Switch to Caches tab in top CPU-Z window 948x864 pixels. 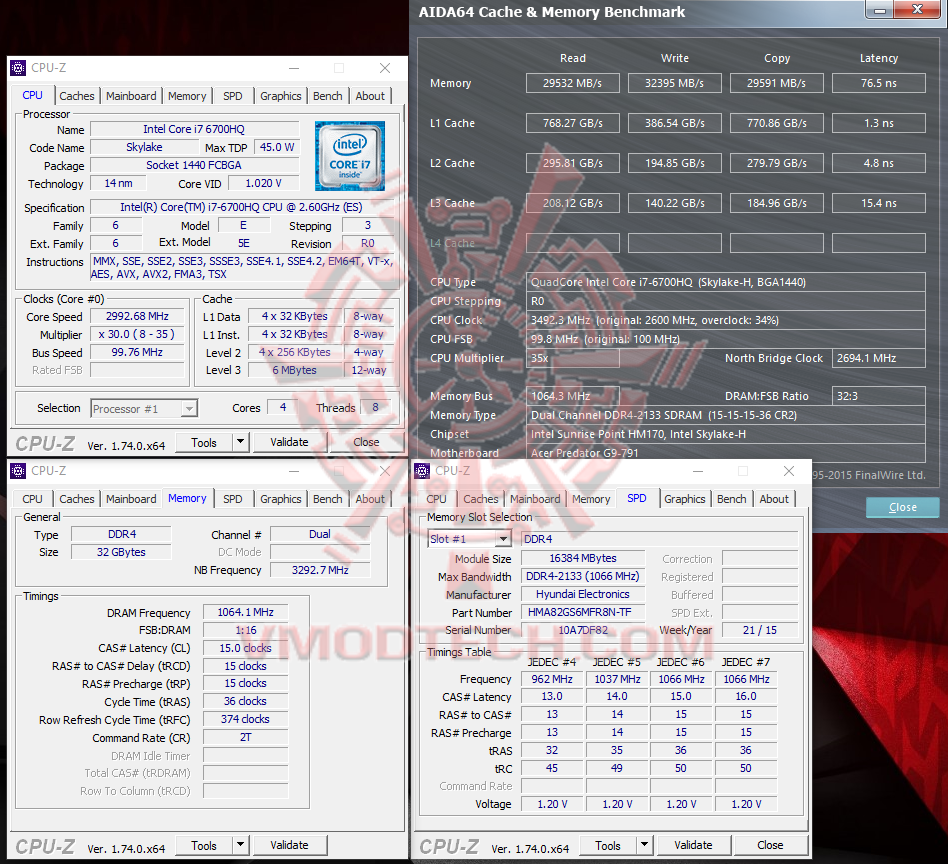[x=77, y=96]
